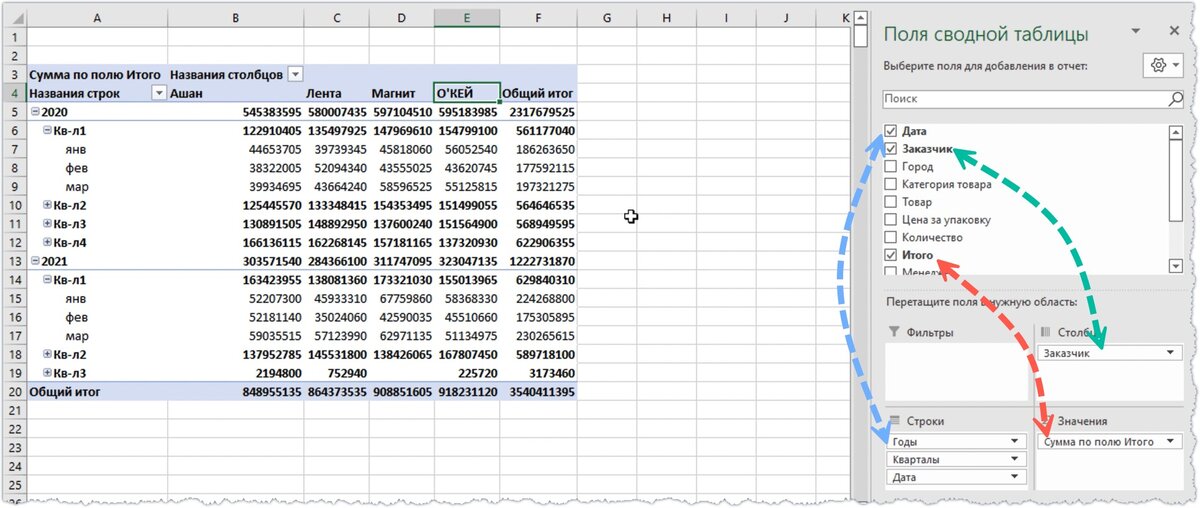Collapse the 2021 year group
Viewport: 1200px width, 508px height.
tap(35, 260)
